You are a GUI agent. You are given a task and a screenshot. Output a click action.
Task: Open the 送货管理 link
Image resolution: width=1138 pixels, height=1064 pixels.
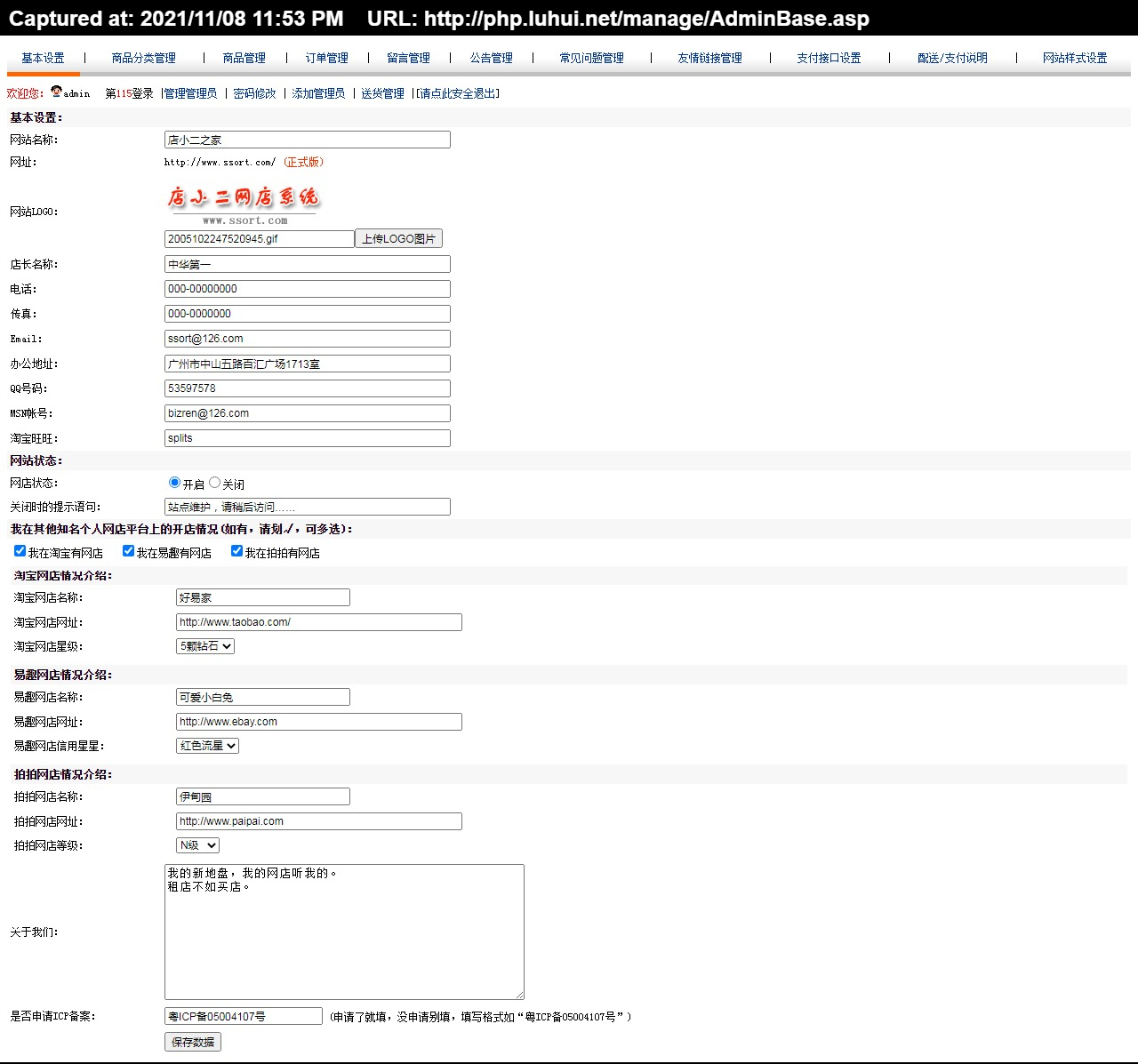383,93
